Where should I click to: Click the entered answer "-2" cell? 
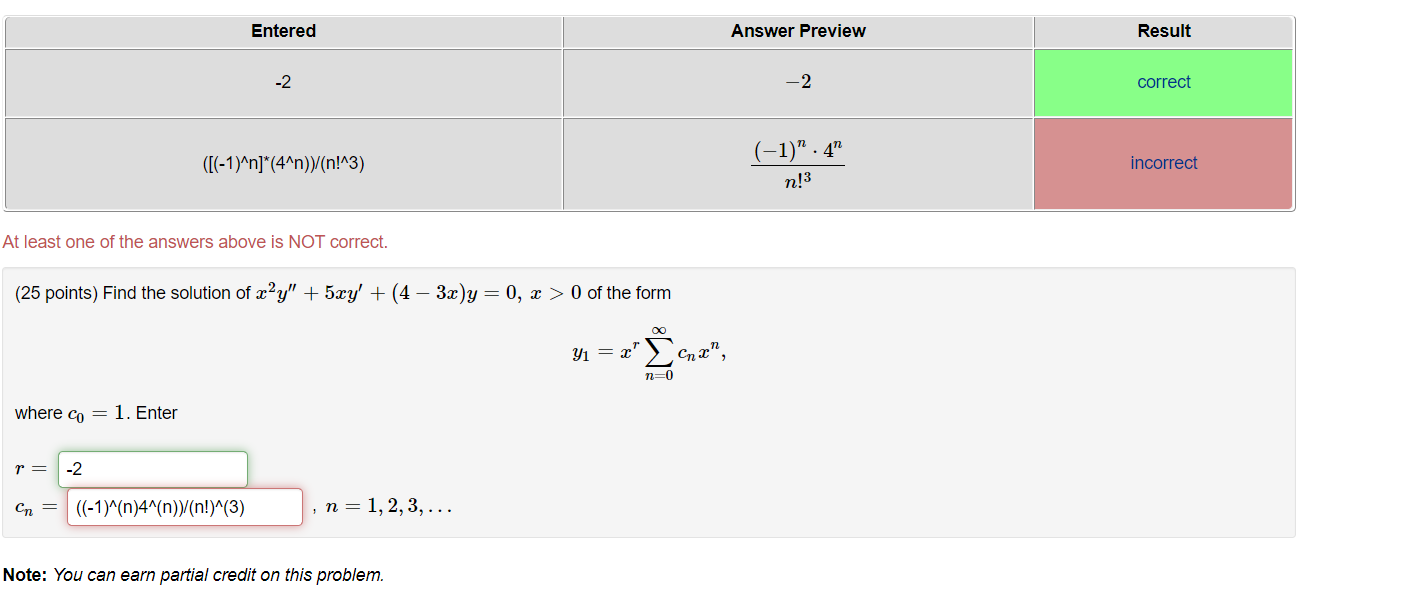[x=283, y=82]
